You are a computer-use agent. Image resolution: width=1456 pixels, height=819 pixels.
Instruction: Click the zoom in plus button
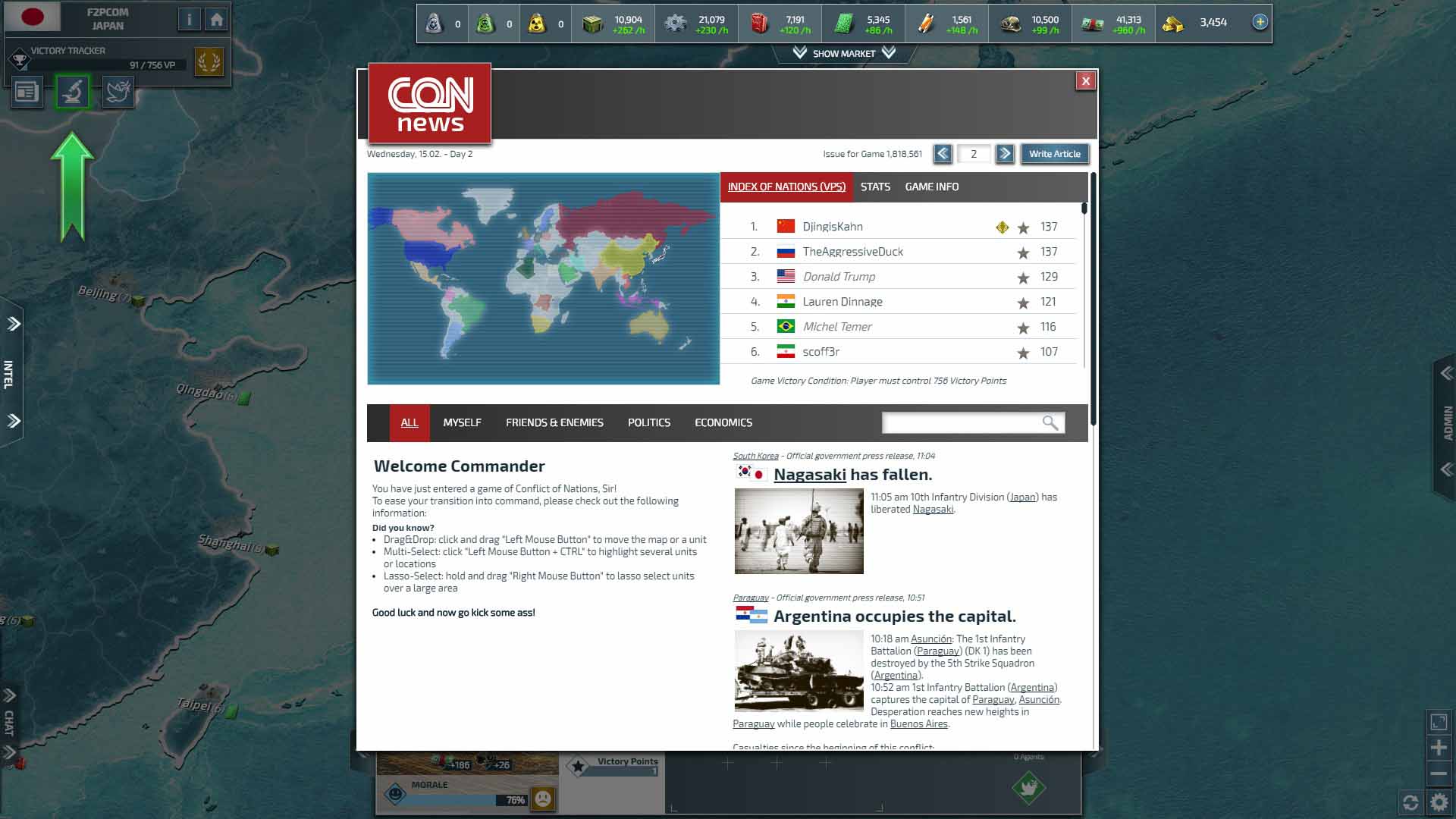coord(1439,748)
